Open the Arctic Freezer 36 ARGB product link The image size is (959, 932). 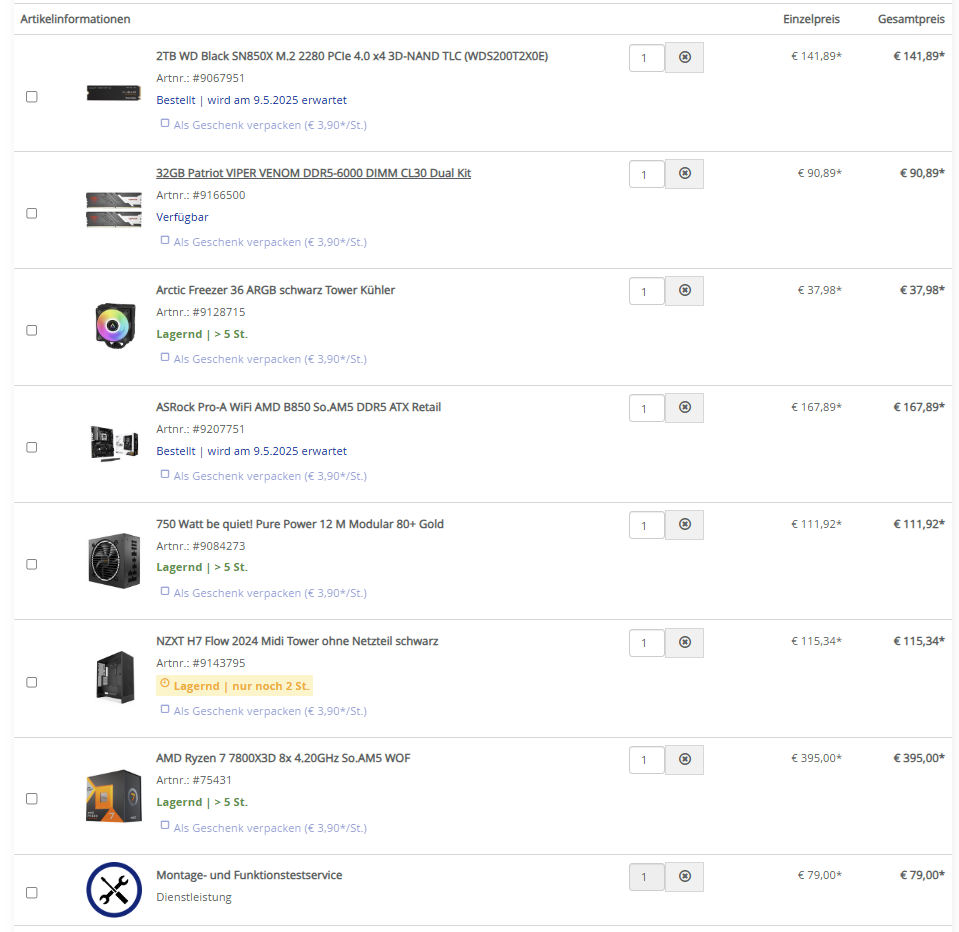pyautogui.click(x=275, y=290)
